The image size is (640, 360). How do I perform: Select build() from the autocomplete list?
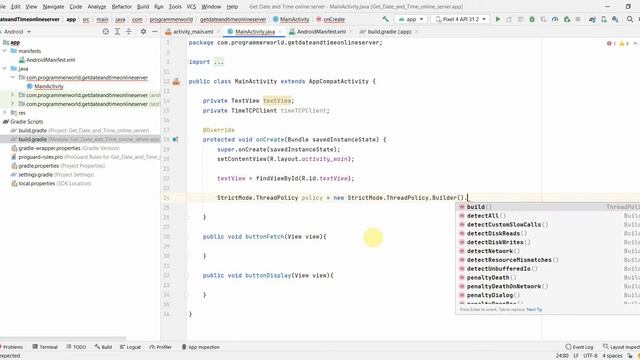[x=547, y=207]
